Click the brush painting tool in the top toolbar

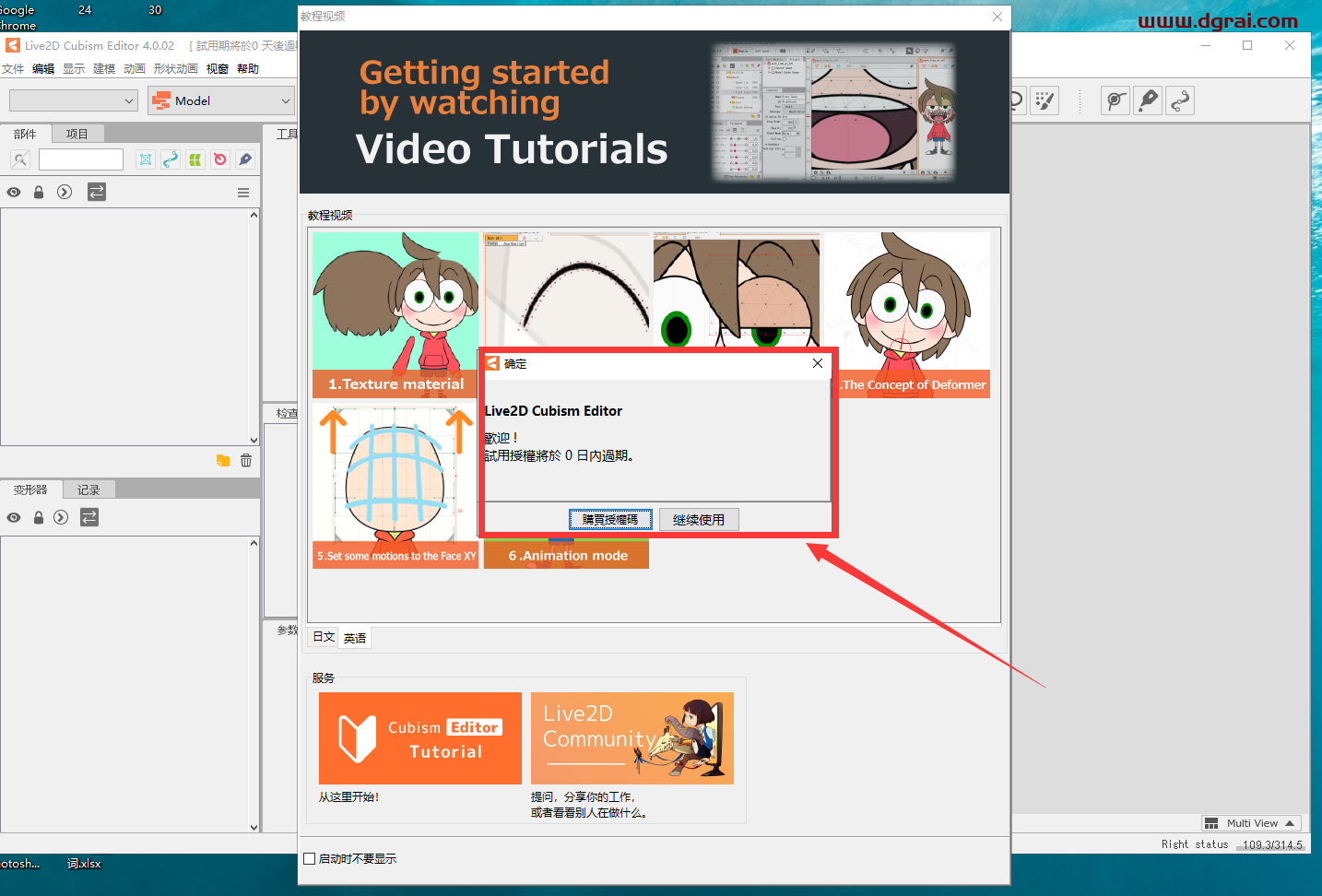tap(1045, 100)
